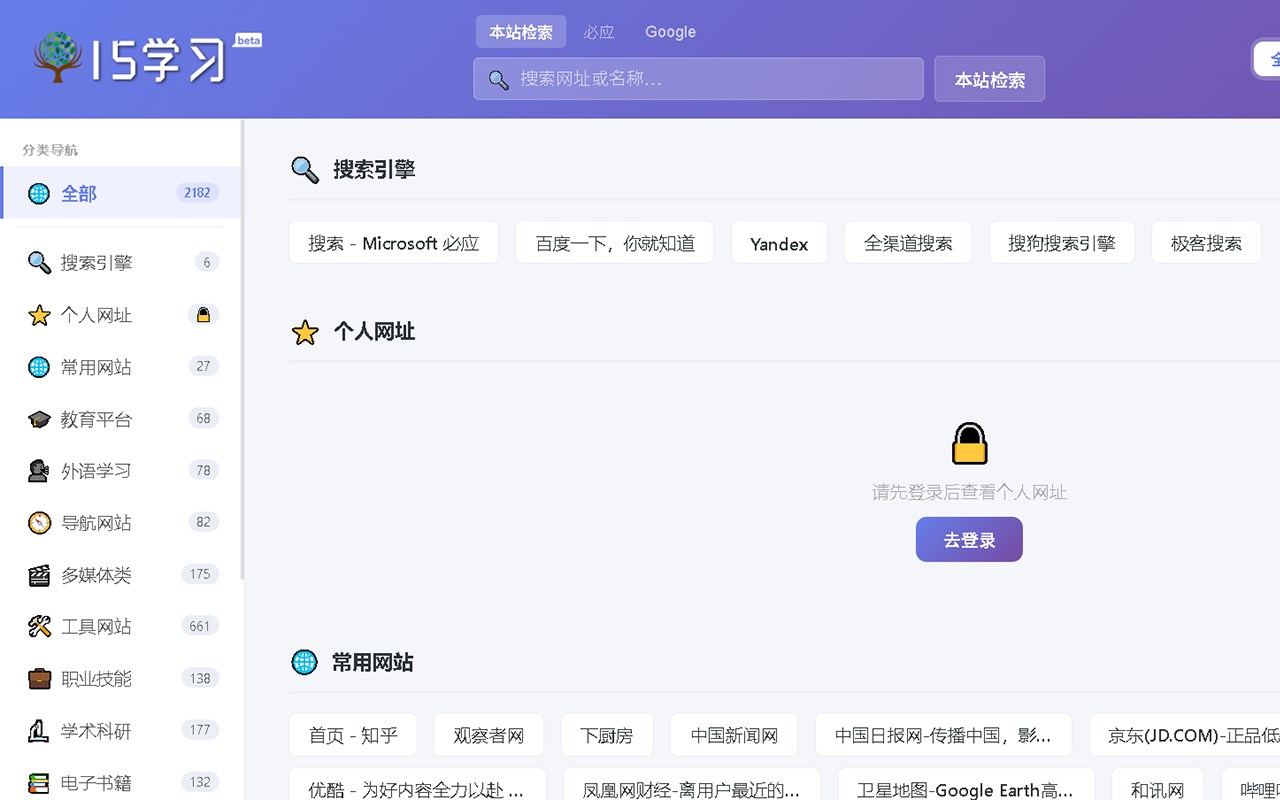Click the books icon for 电子书籍
The image size is (1280, 800).
point(39,783)
